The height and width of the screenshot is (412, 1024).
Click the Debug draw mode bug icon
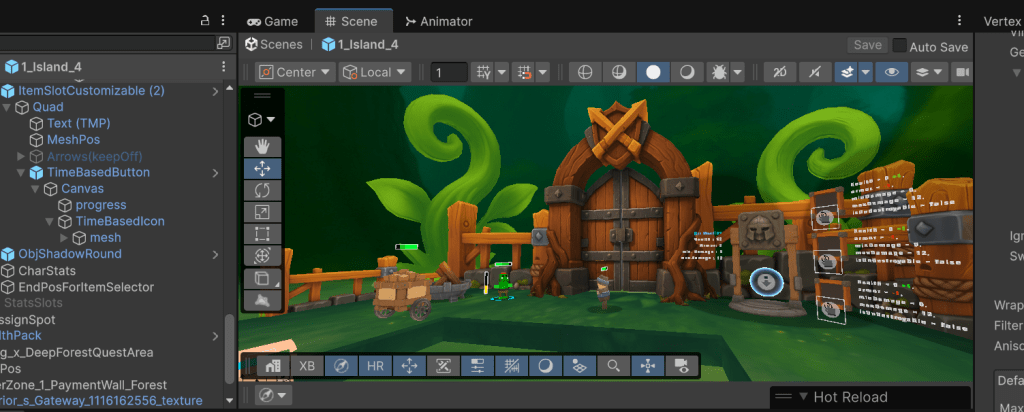point(719,72)
